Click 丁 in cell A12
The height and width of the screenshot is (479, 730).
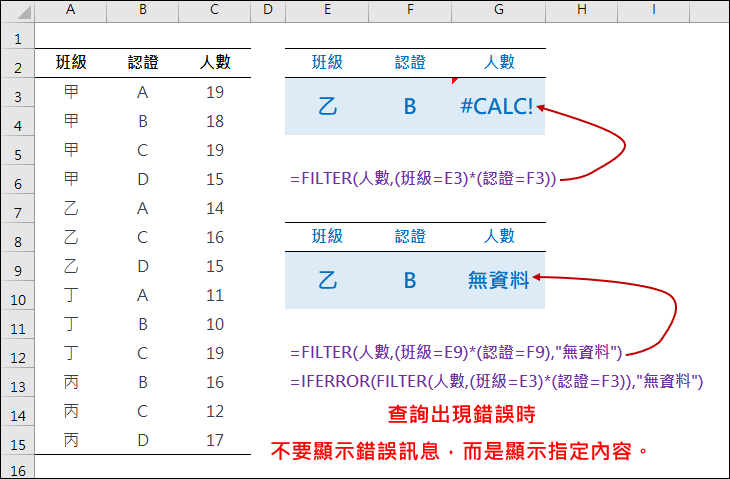tap(71, 353)
